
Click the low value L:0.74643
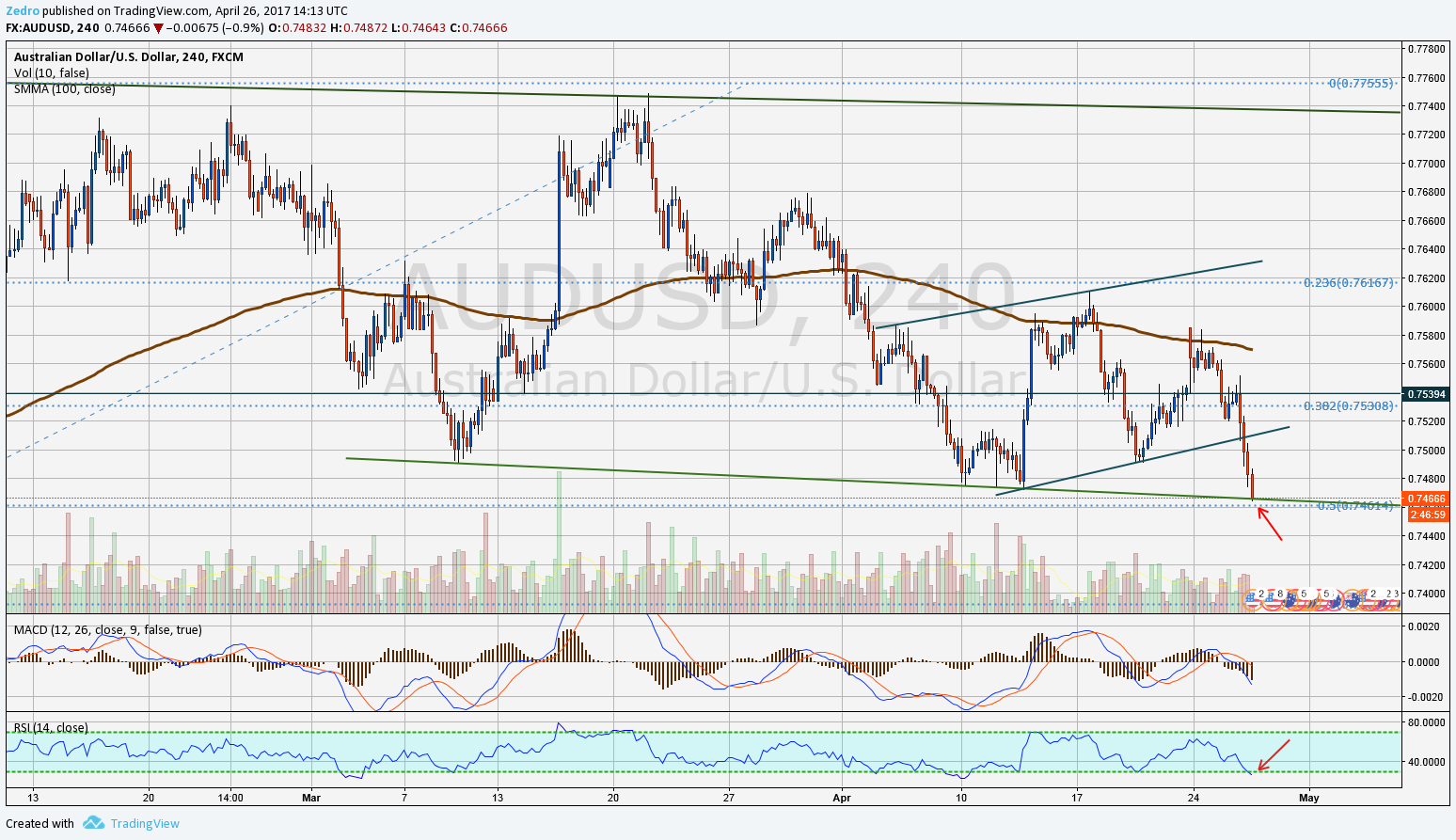tap(418, 28)
